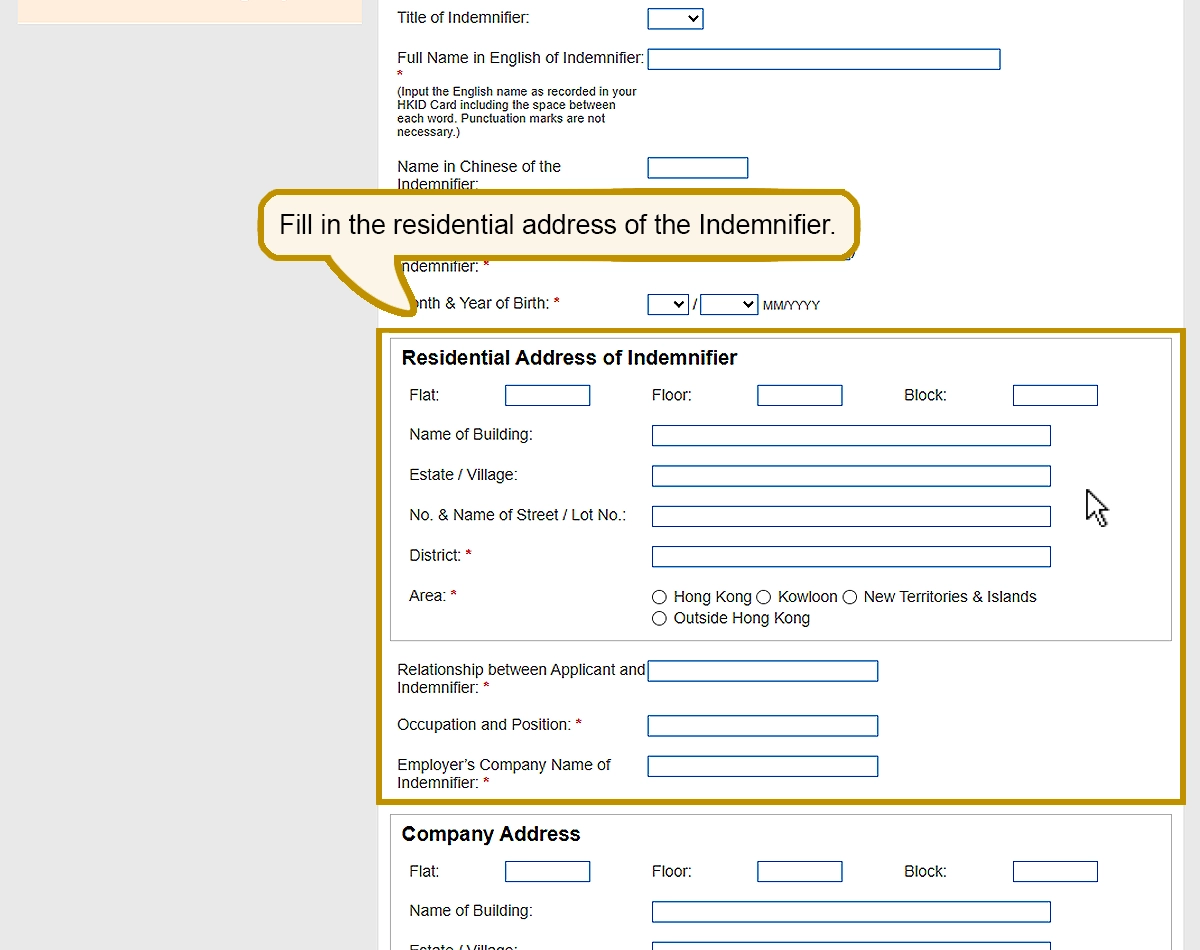Click the Employer's Company Name field
1200x950 pixels.
coord(762,767)
